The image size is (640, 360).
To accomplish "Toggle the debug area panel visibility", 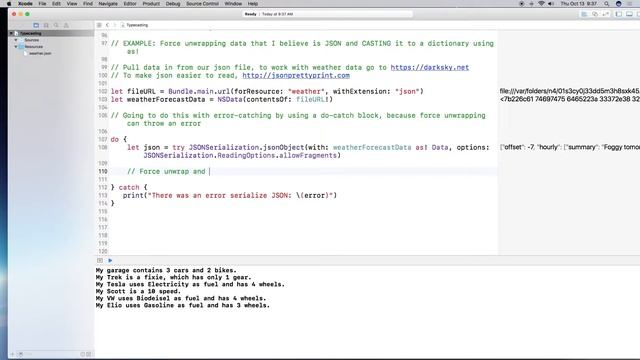I will (629, 14).
